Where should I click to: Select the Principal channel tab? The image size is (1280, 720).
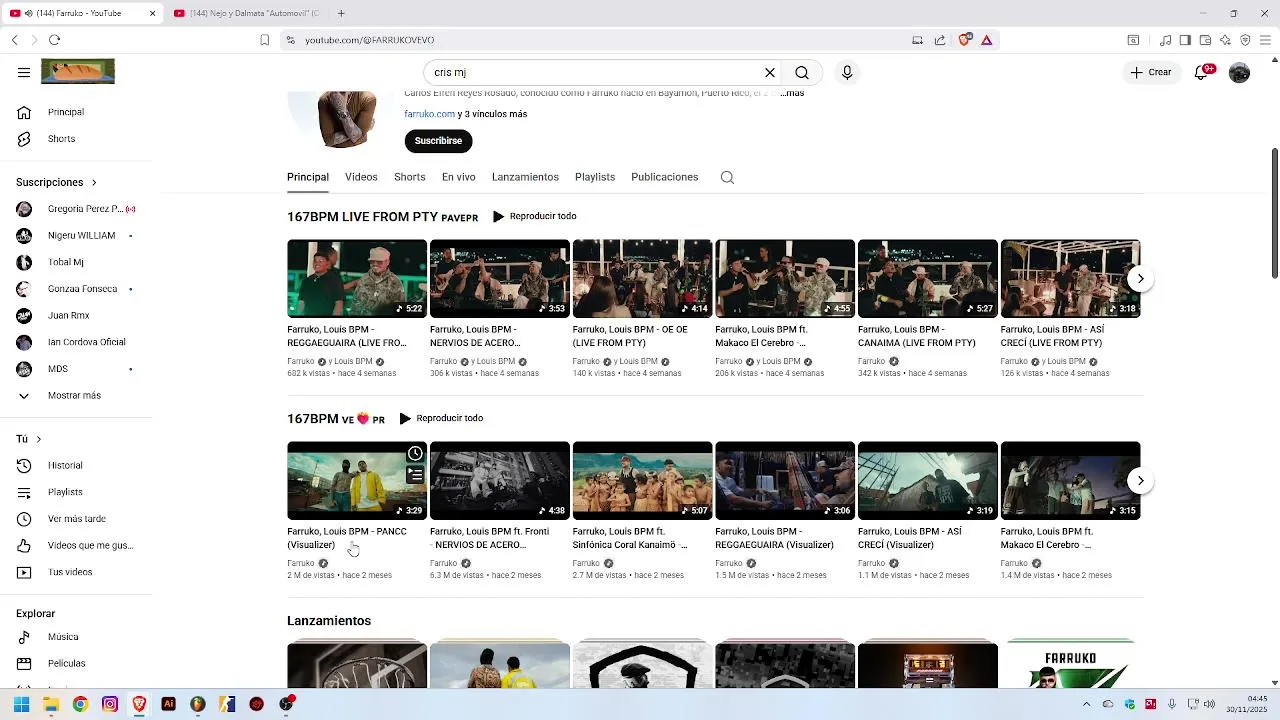308,177
